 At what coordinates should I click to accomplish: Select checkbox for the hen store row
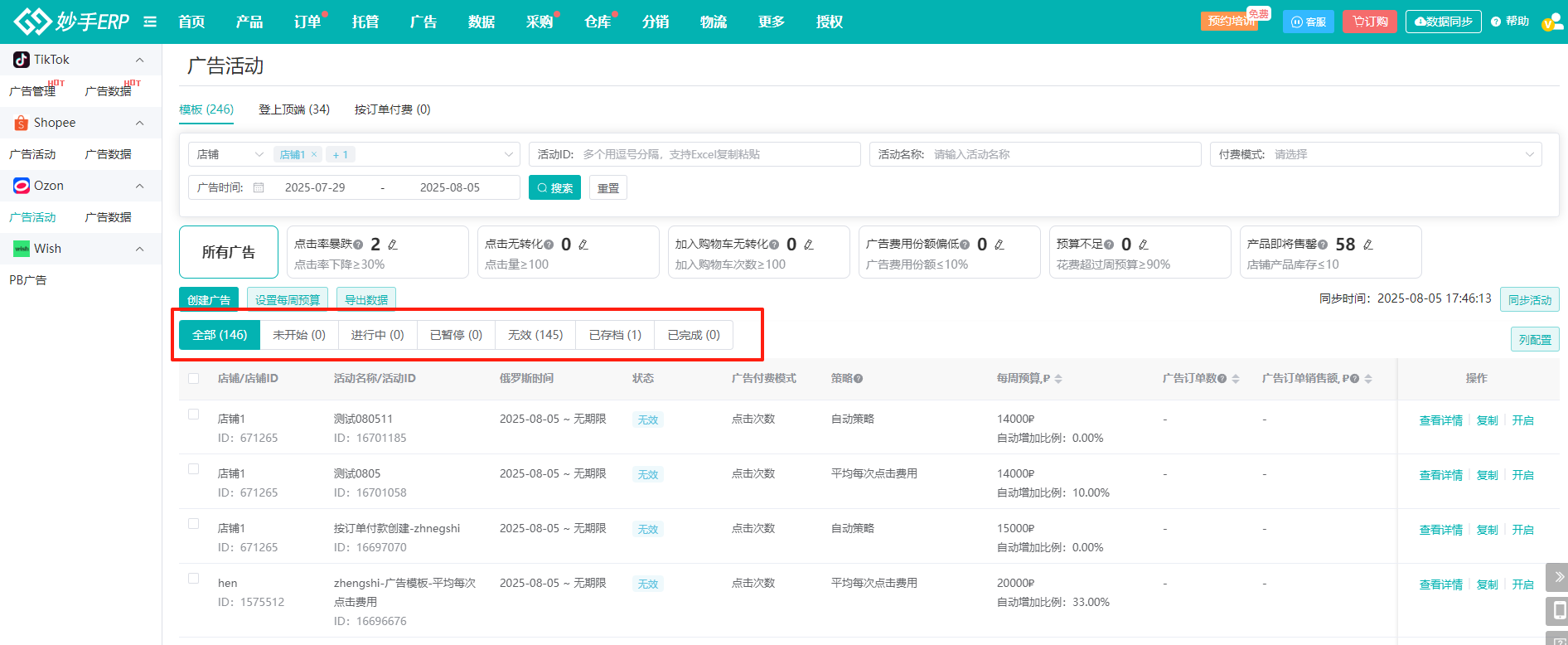click(x=194, y=579)
